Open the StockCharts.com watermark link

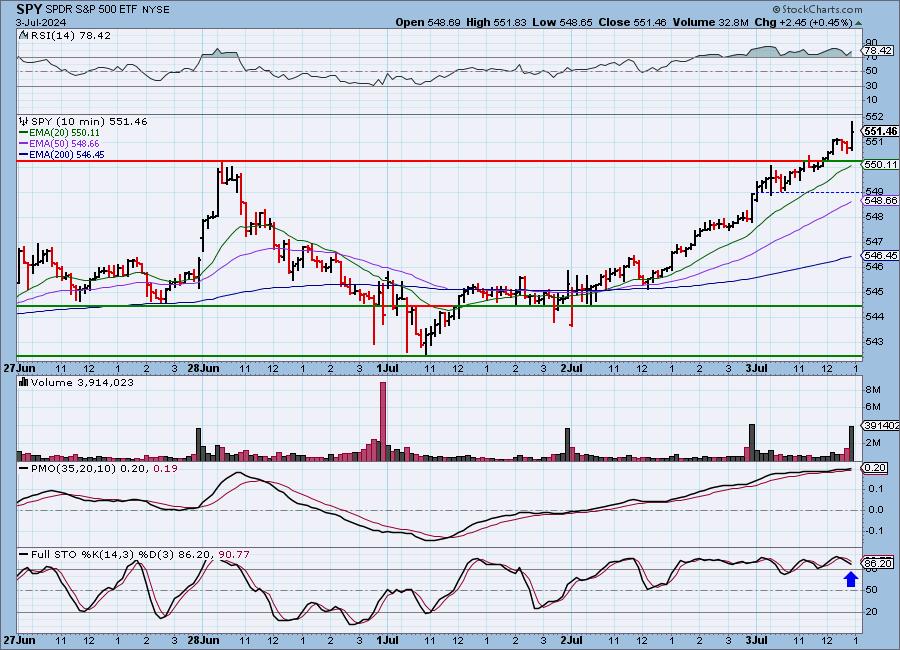pos(817,9)
